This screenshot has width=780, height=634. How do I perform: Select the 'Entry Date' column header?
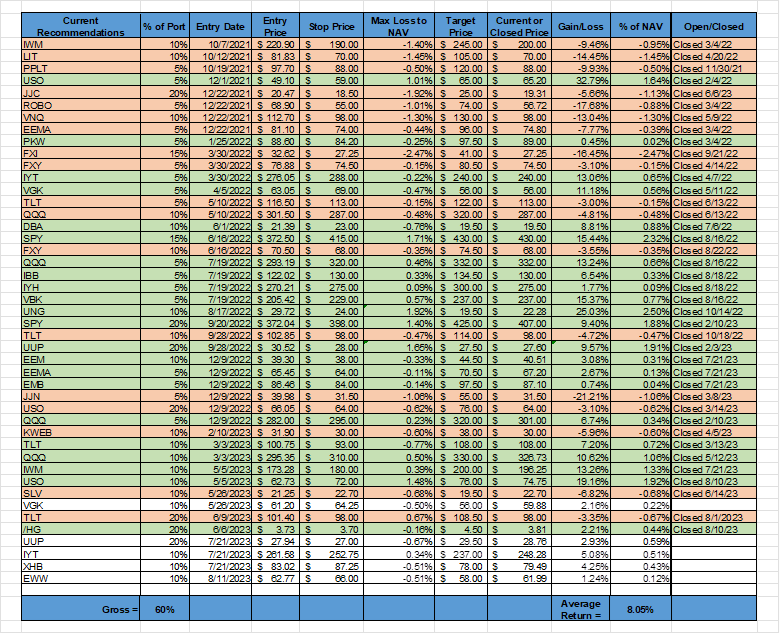click(220, 26)
